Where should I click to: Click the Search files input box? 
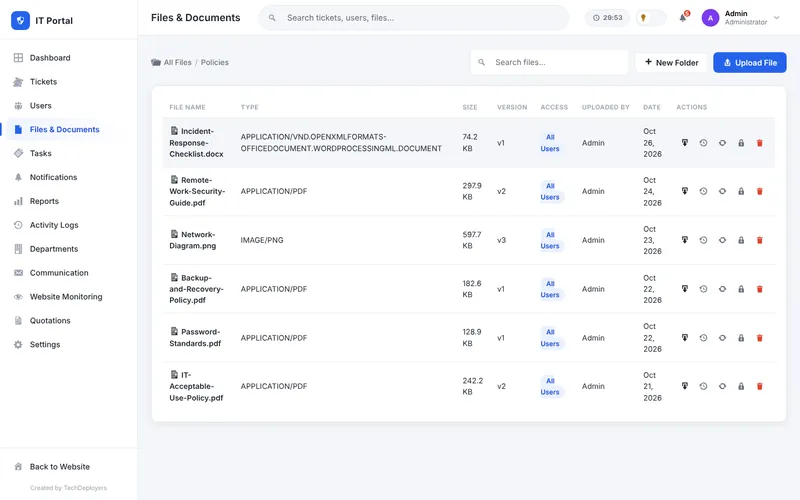549,62
